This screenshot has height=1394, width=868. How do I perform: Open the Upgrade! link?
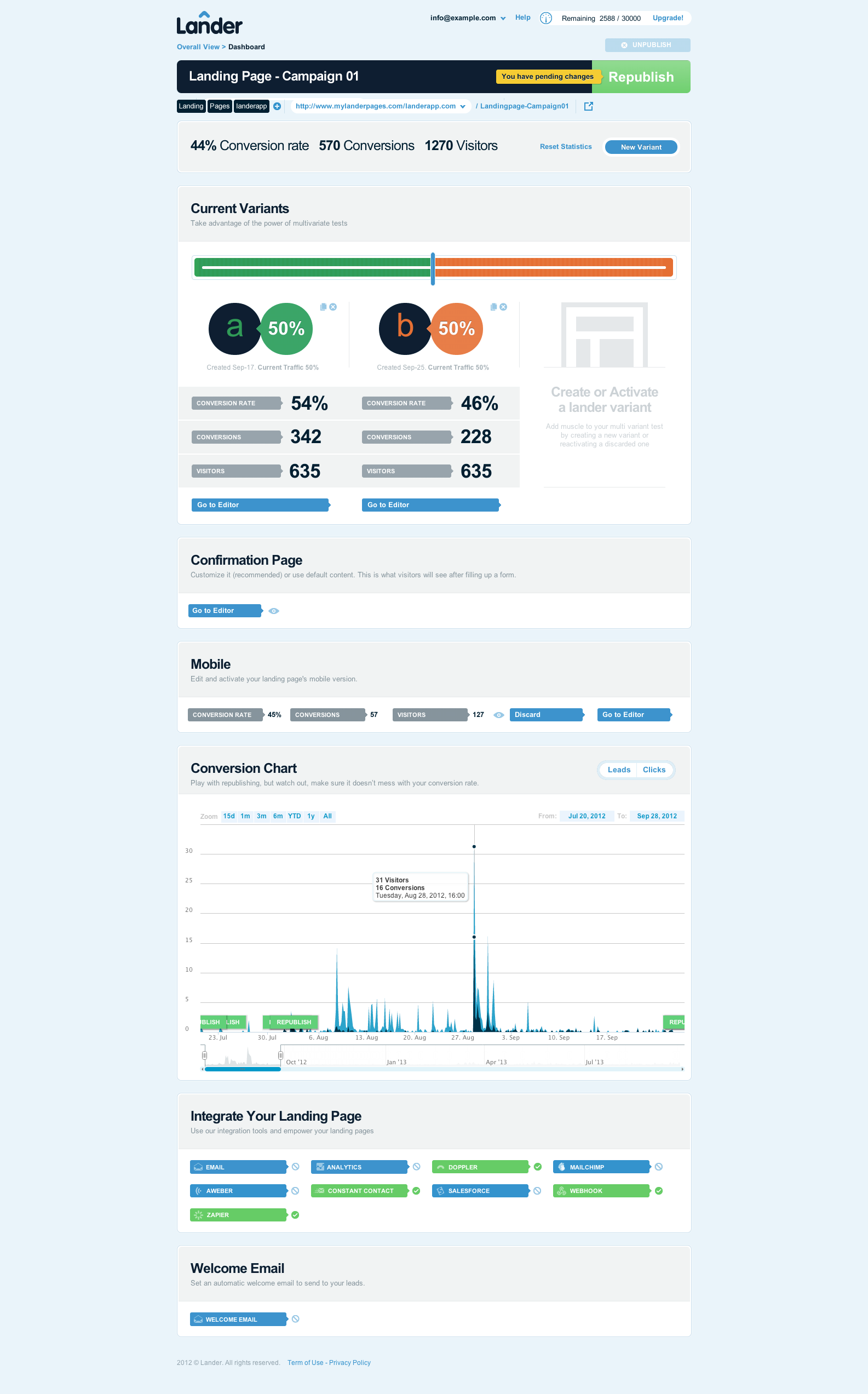click(x=668, y=18)
